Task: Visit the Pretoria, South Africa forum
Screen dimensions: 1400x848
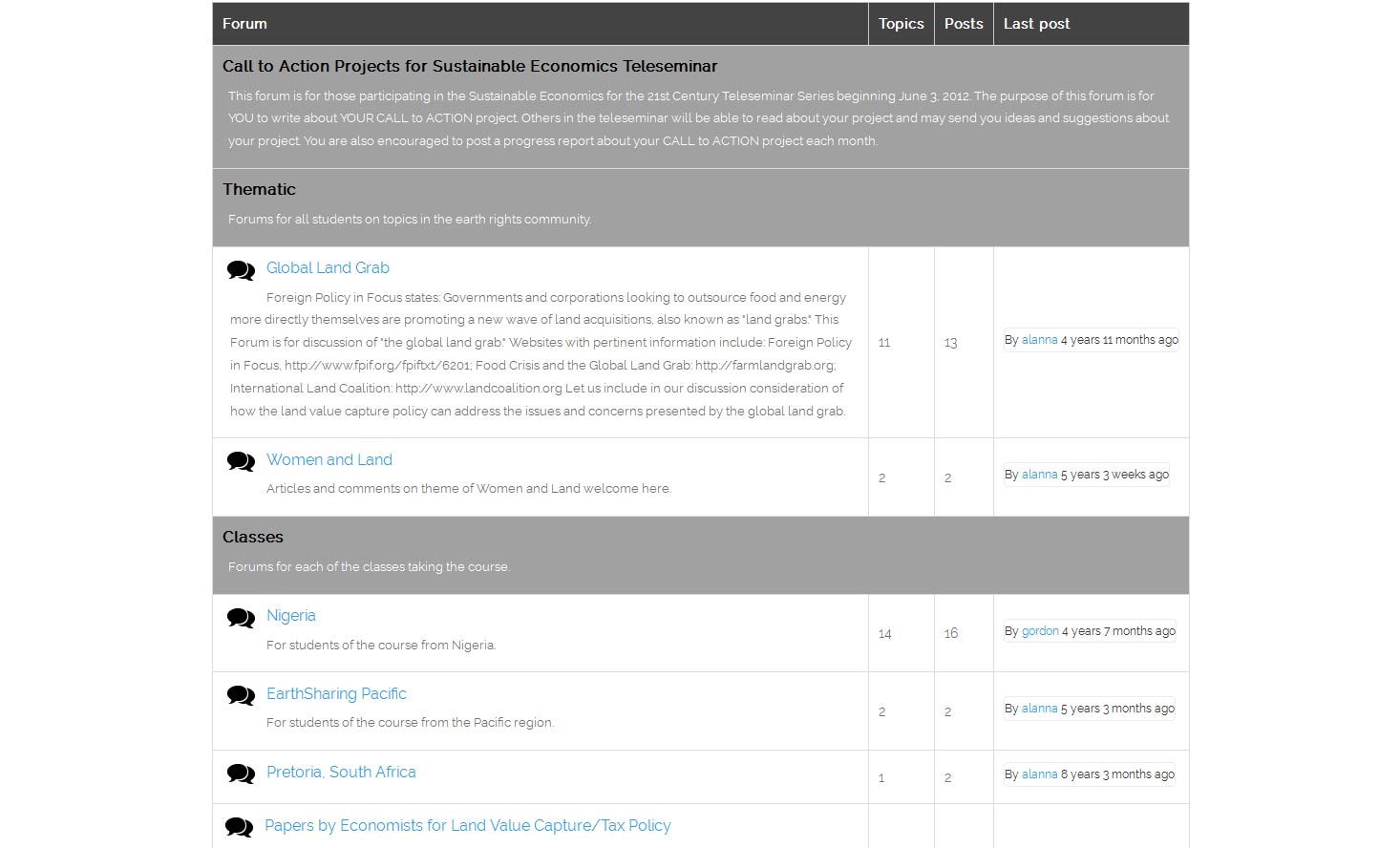Action: point(341,773)
